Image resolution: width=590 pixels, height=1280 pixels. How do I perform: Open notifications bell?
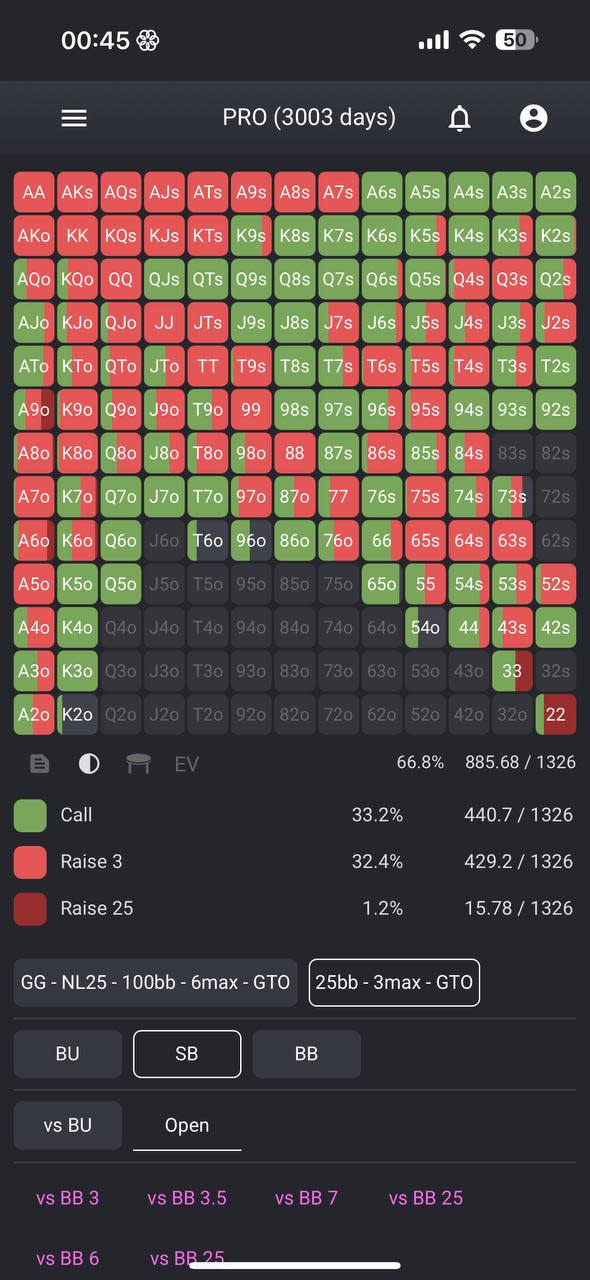click(459, 118)
